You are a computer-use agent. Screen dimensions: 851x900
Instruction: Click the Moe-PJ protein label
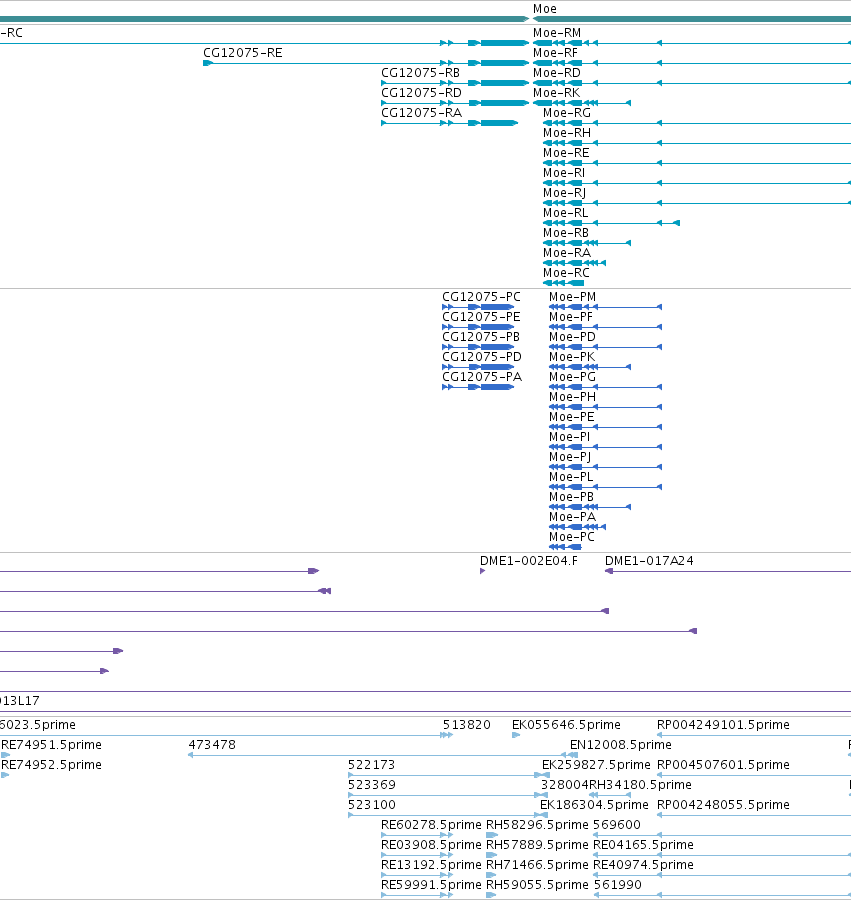click(x=570, y=457)
